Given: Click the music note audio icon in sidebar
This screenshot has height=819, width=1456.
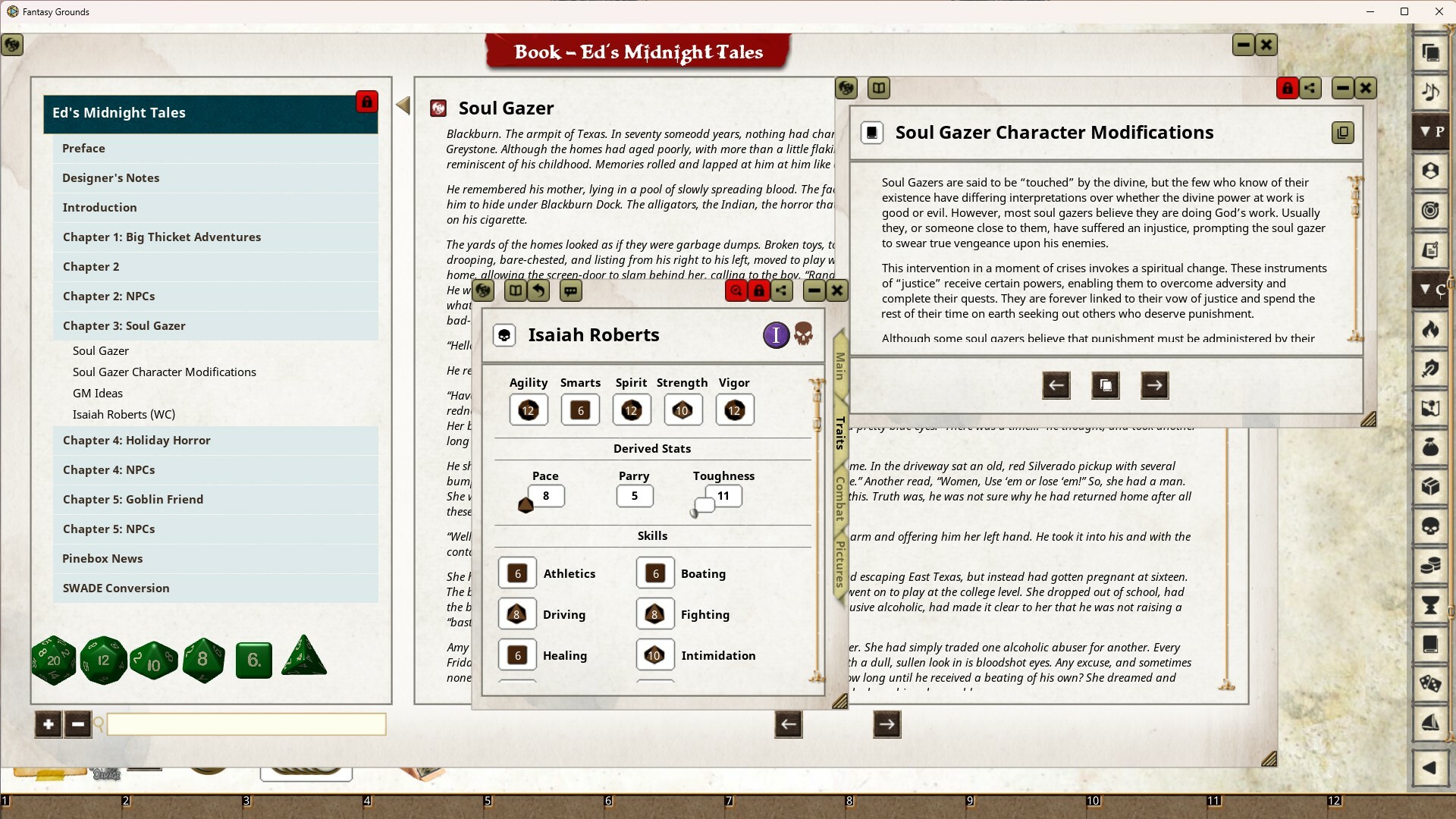Looking at the screenshot, I should point(1429,91).
